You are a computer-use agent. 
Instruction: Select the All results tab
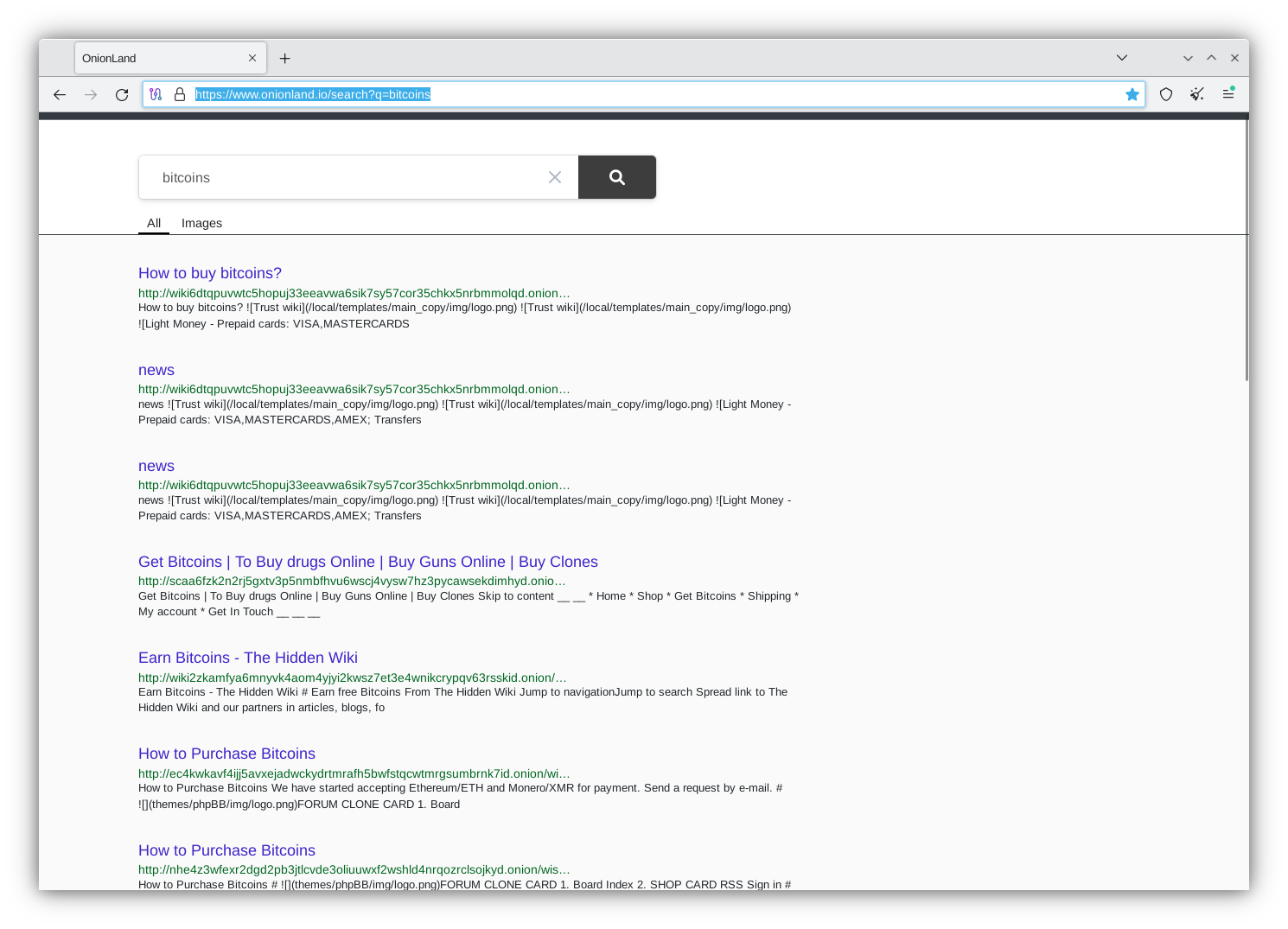[153, 223]
